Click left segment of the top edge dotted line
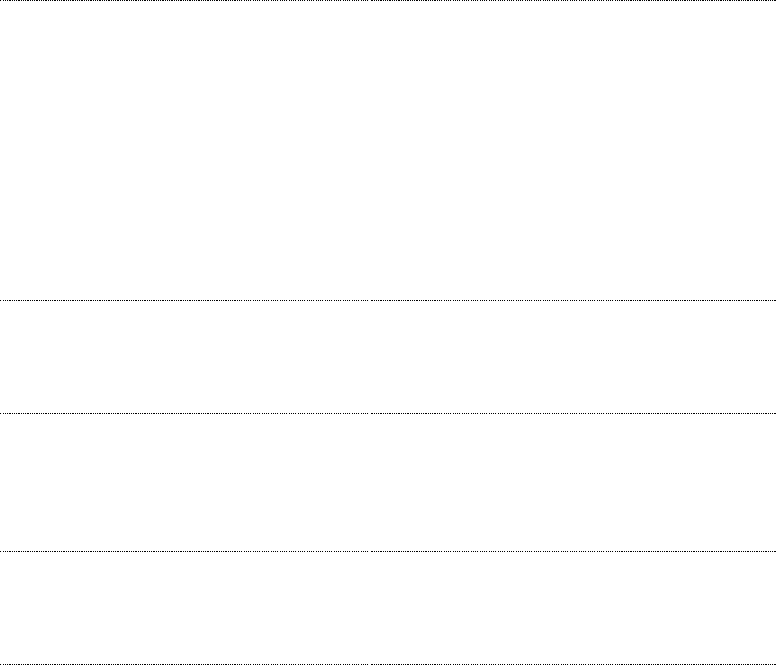The height and width of the screenshot is (665, 776). (x=184, y=0)
